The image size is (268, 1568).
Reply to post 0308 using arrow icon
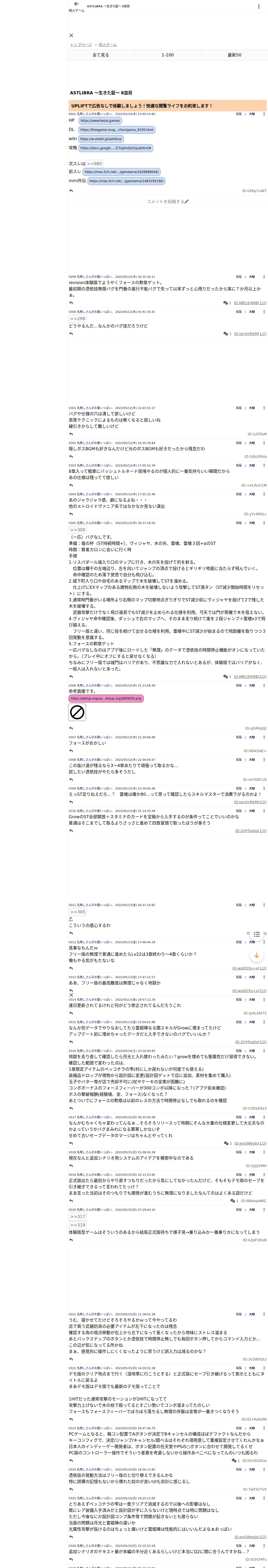[x=71, y=780]
